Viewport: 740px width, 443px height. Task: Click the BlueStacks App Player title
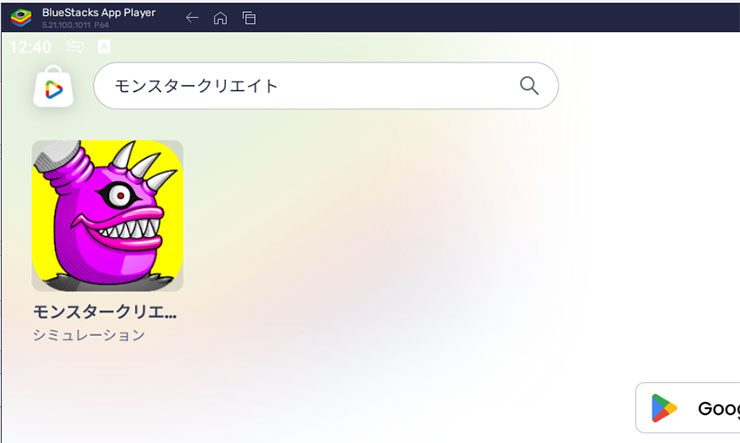99,13
